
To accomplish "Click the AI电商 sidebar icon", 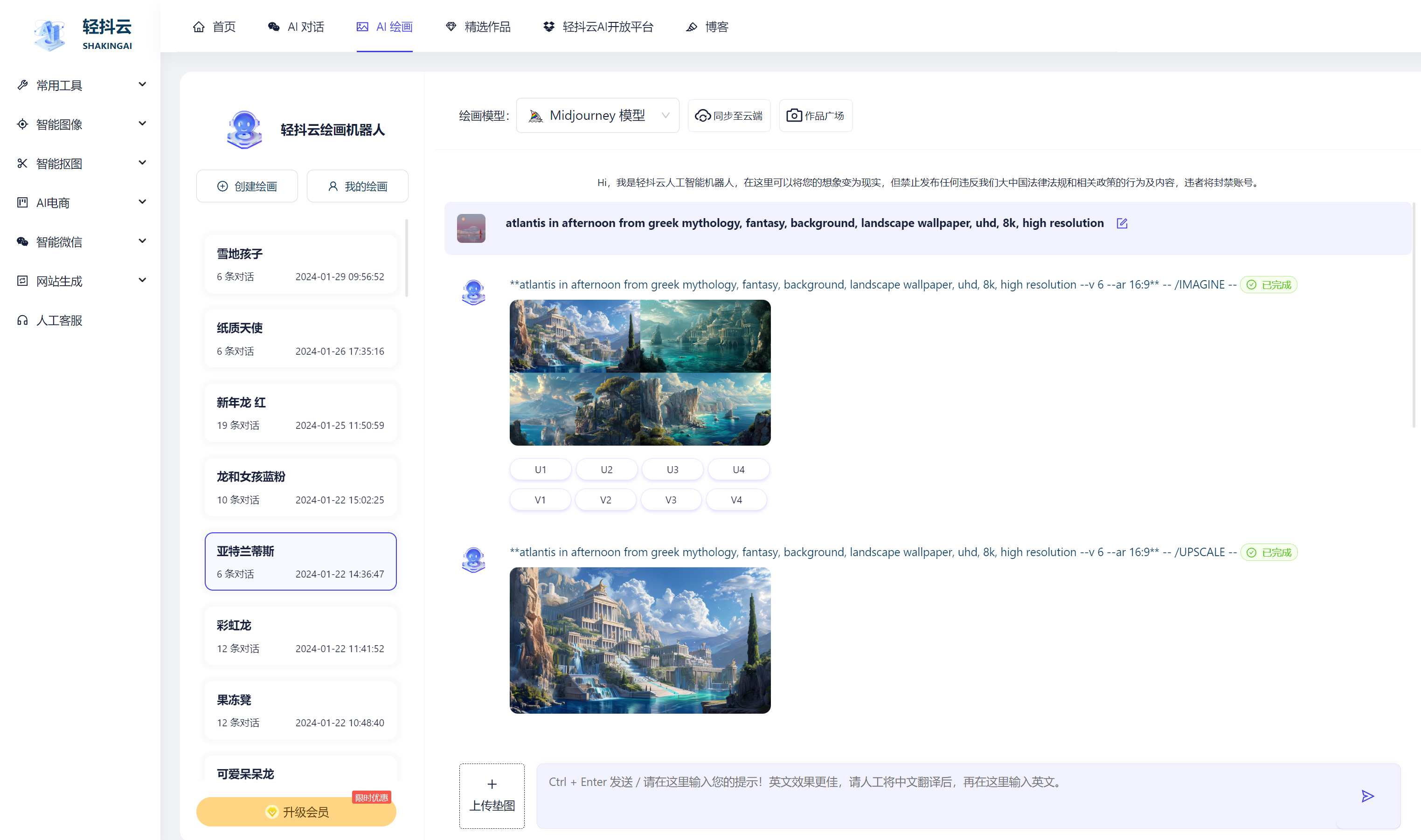I will [x=23, y=202].
